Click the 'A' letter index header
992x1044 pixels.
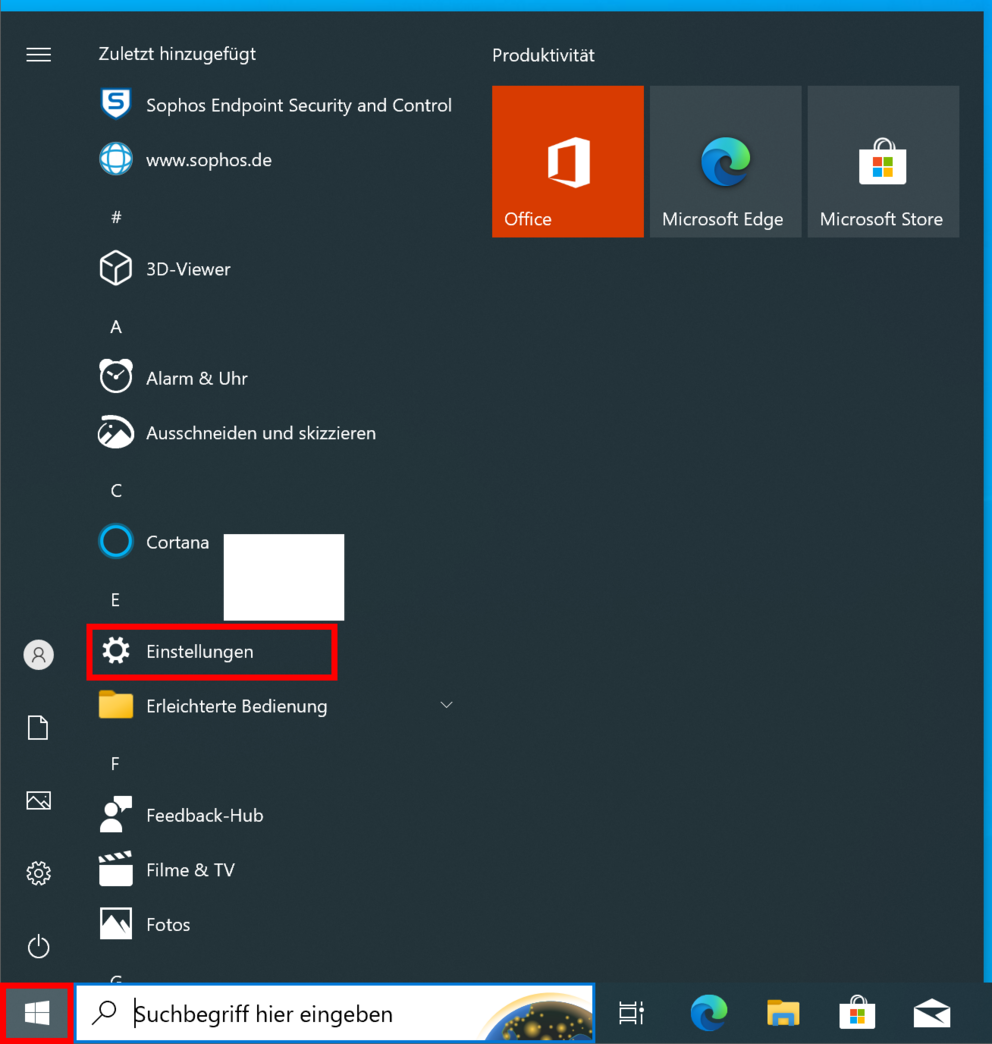coord(116,327)
